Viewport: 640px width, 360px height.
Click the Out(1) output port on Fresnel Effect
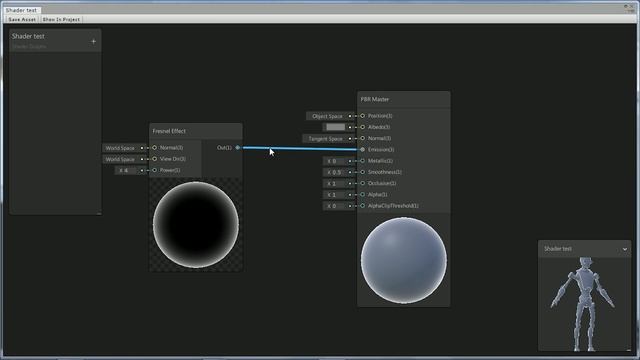[238, 148]
